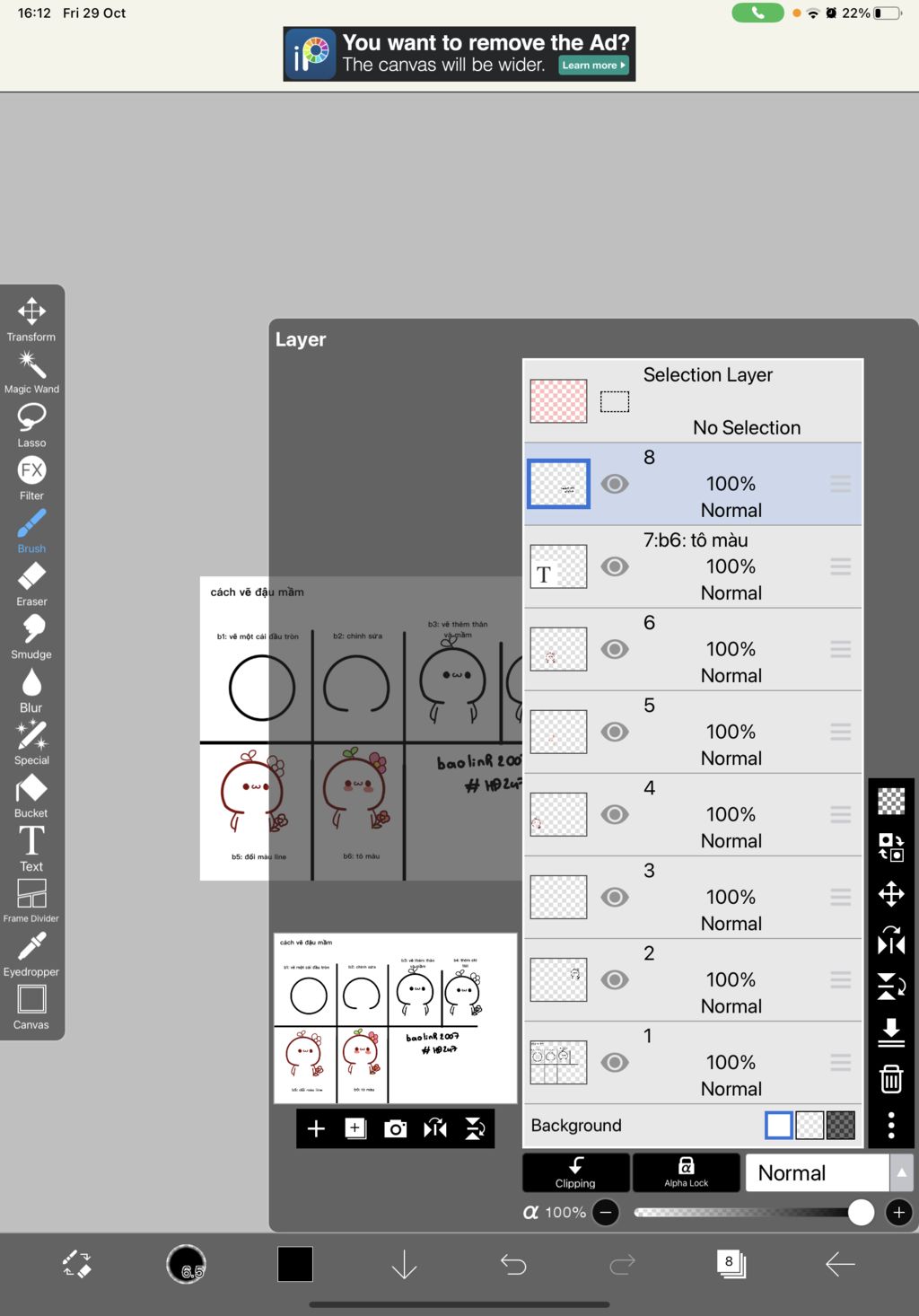The width and height of the screenshot is (919, 1316).
Task: Add layer from camera icon
Action: point(395,1128)
